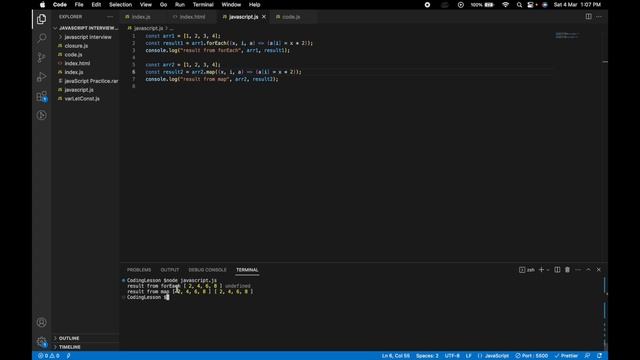The width and height of the screenshot is (640, 360).
Task: Change encoding via UTF-8 status item
Action: [452, 356]
